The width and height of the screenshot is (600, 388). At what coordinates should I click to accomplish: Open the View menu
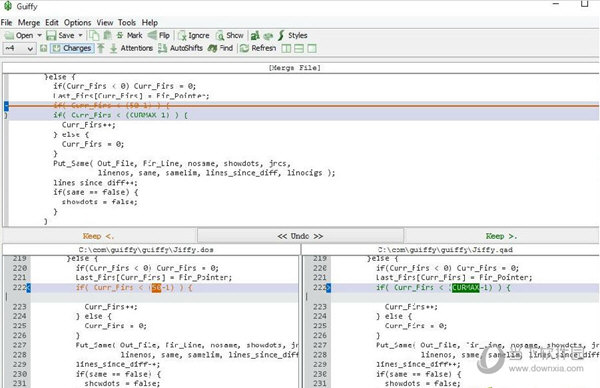(104, 23)
